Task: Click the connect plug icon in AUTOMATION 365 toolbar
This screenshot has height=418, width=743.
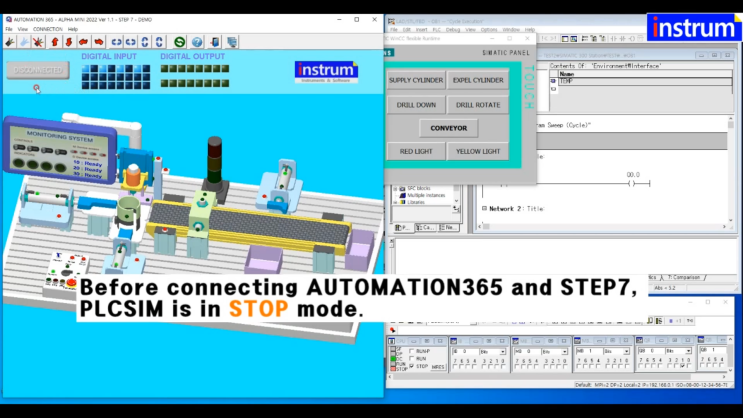Action: tap(10, 42)
